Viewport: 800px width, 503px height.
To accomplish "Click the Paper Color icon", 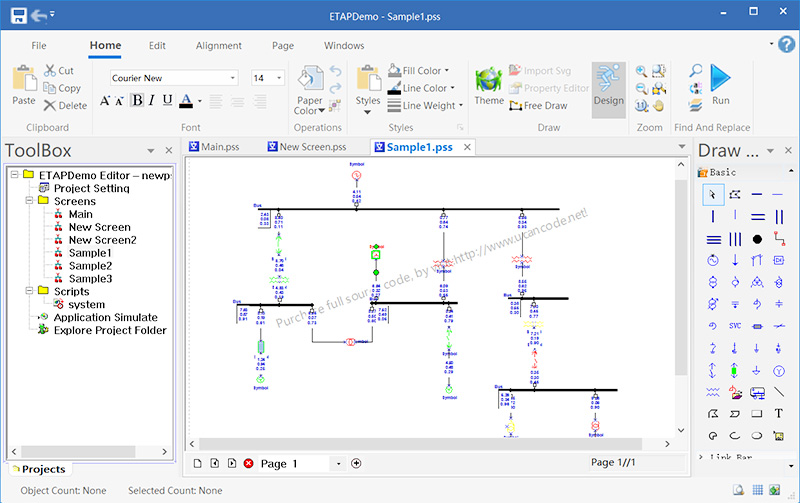I will [x=311, y=79].
